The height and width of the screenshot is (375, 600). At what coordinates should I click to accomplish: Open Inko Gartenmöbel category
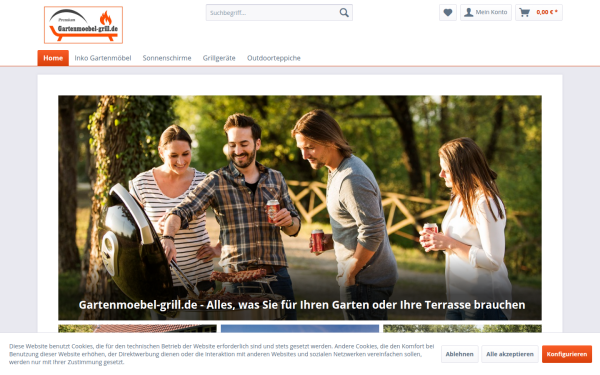click(103, 58)
